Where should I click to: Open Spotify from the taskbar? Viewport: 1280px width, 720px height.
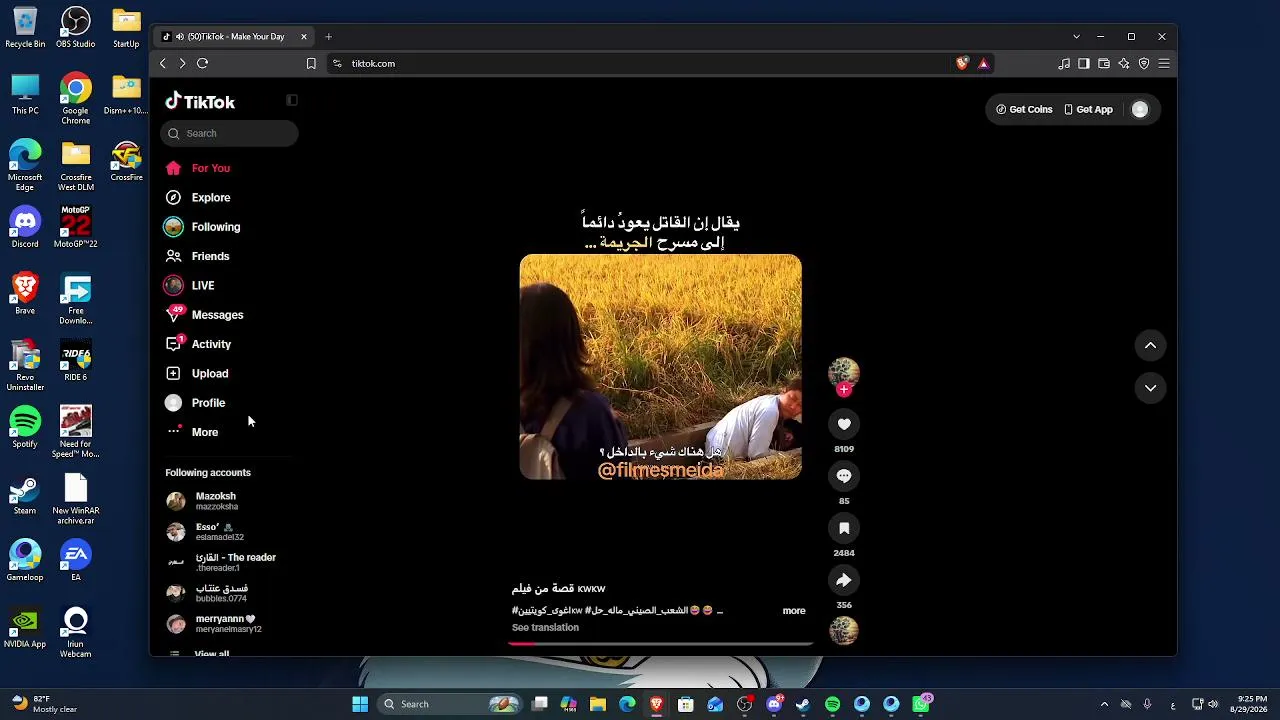832,704
